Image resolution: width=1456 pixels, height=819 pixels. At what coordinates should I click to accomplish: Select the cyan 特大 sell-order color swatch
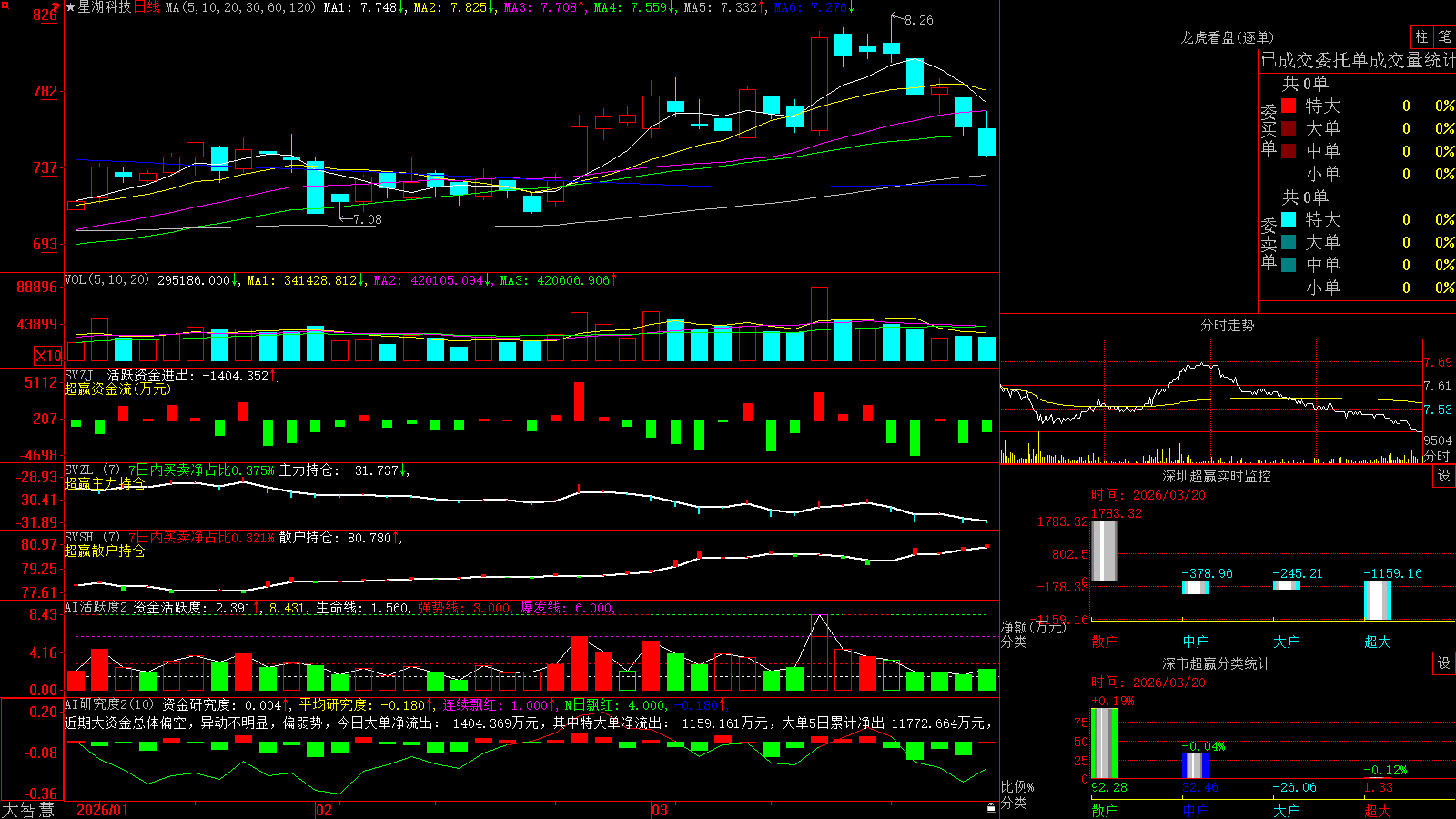[1289, 219]
